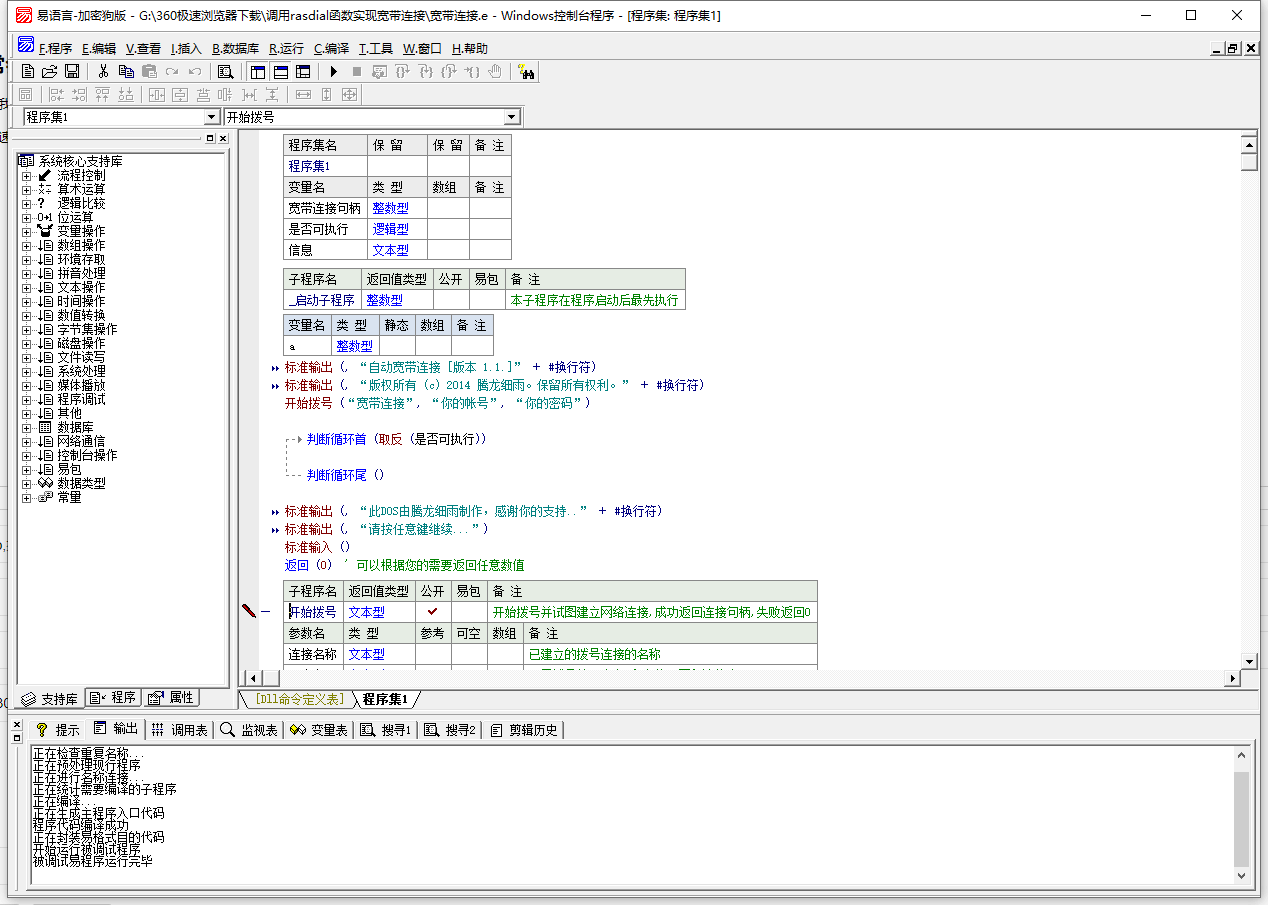This screenshot has width=1268, height=905.
Task: Save the program with the floppy icon
Action: click(72, 71)
